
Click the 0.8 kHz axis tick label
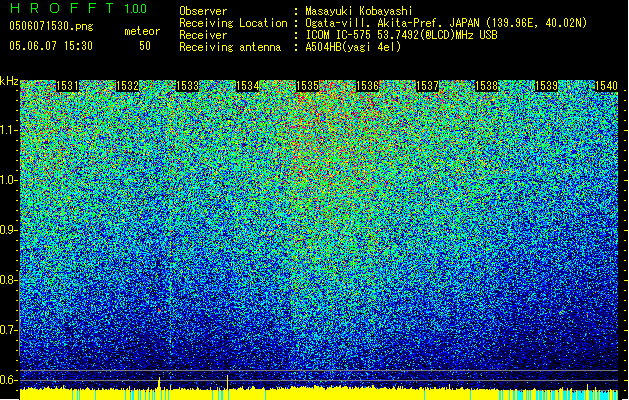coord(7,280)
